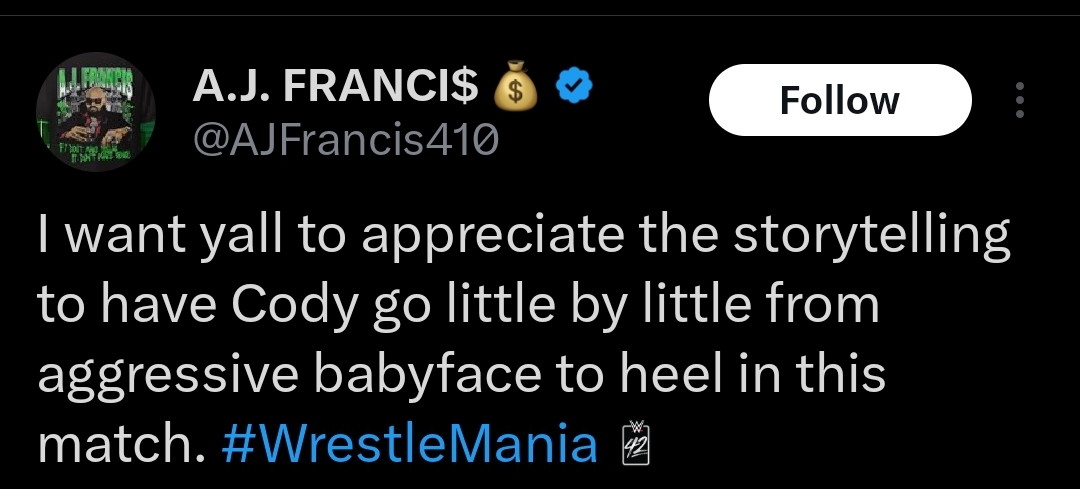Open A.J. Francis's profile avatar
This screenshot has width=1080, height=489.
tap(94, 113)
